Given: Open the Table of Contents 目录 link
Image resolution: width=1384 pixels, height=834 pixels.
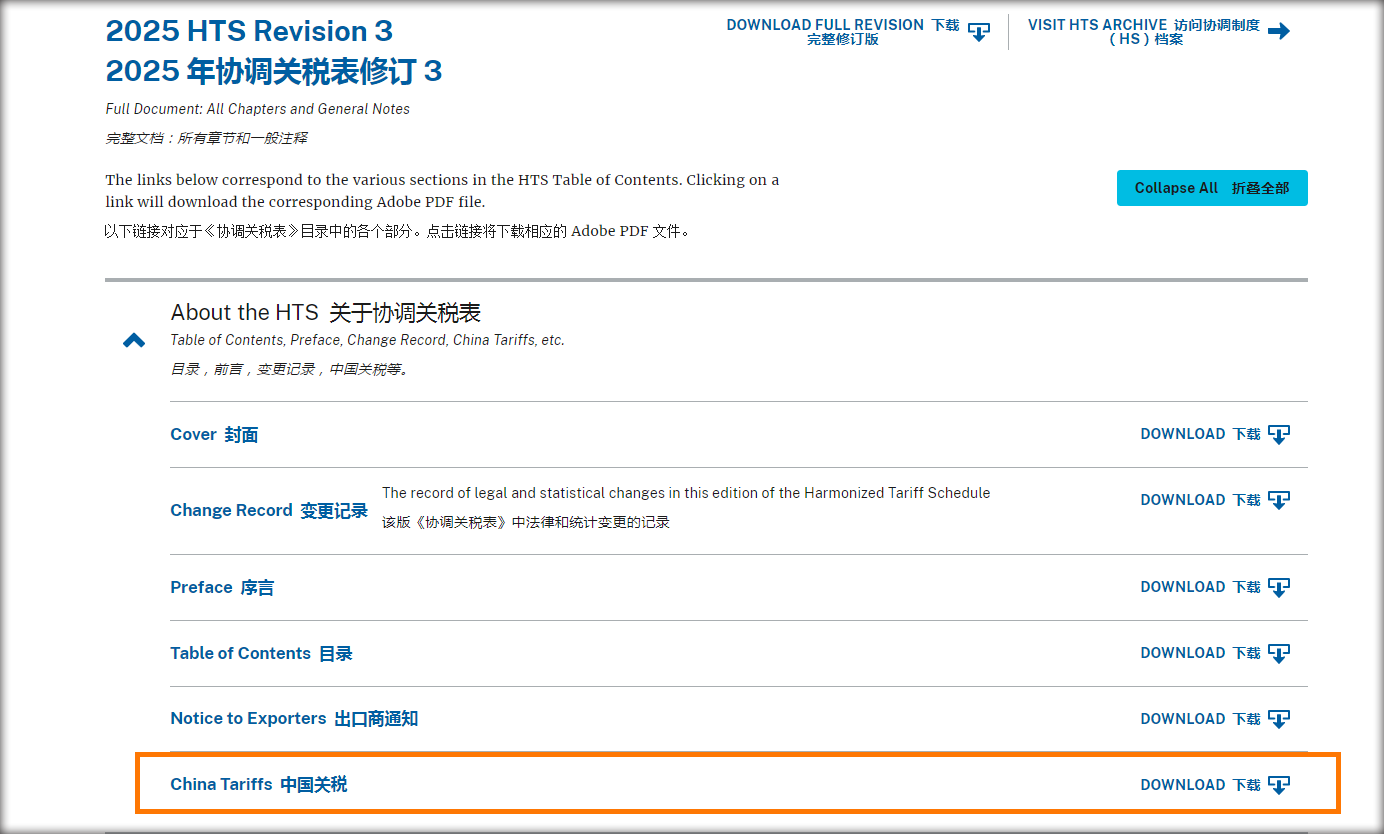Looking at the screenshot, I should click(x=261, y=653).
